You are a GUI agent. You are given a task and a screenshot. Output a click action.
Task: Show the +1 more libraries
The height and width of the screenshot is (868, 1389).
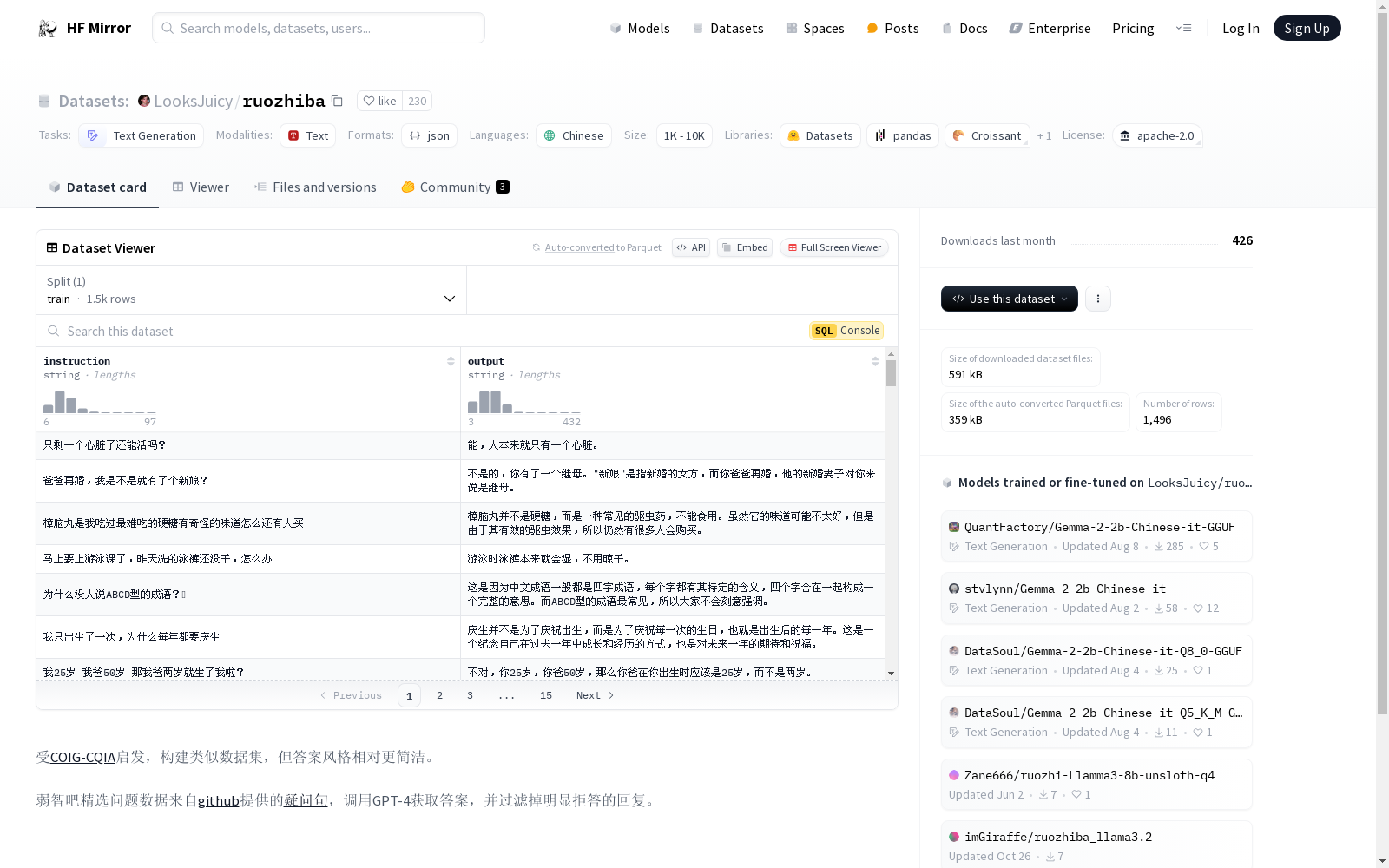[x=1044, y=135]
